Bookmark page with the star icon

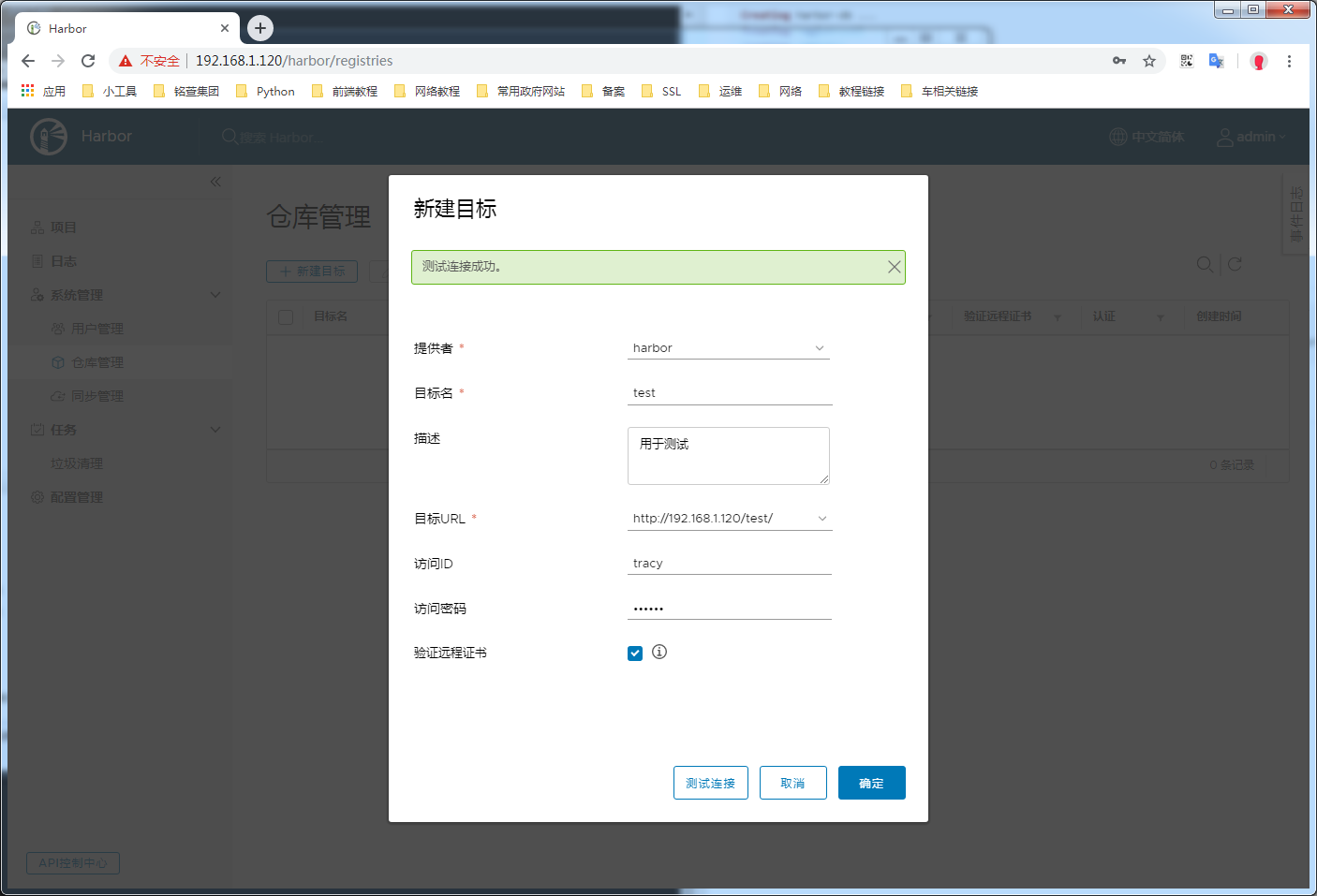coord(1149,61)
